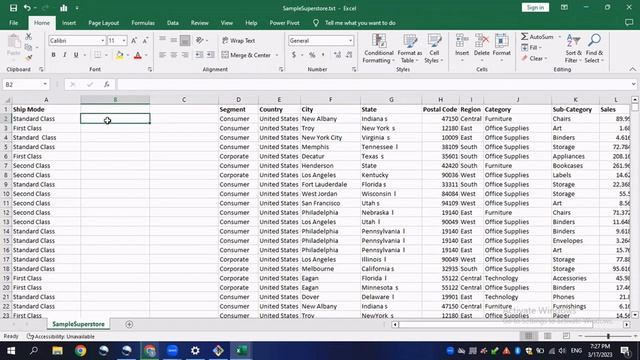640x360 pixels.
Task: Apply the red font color
Action: click(x=138, y=55)
